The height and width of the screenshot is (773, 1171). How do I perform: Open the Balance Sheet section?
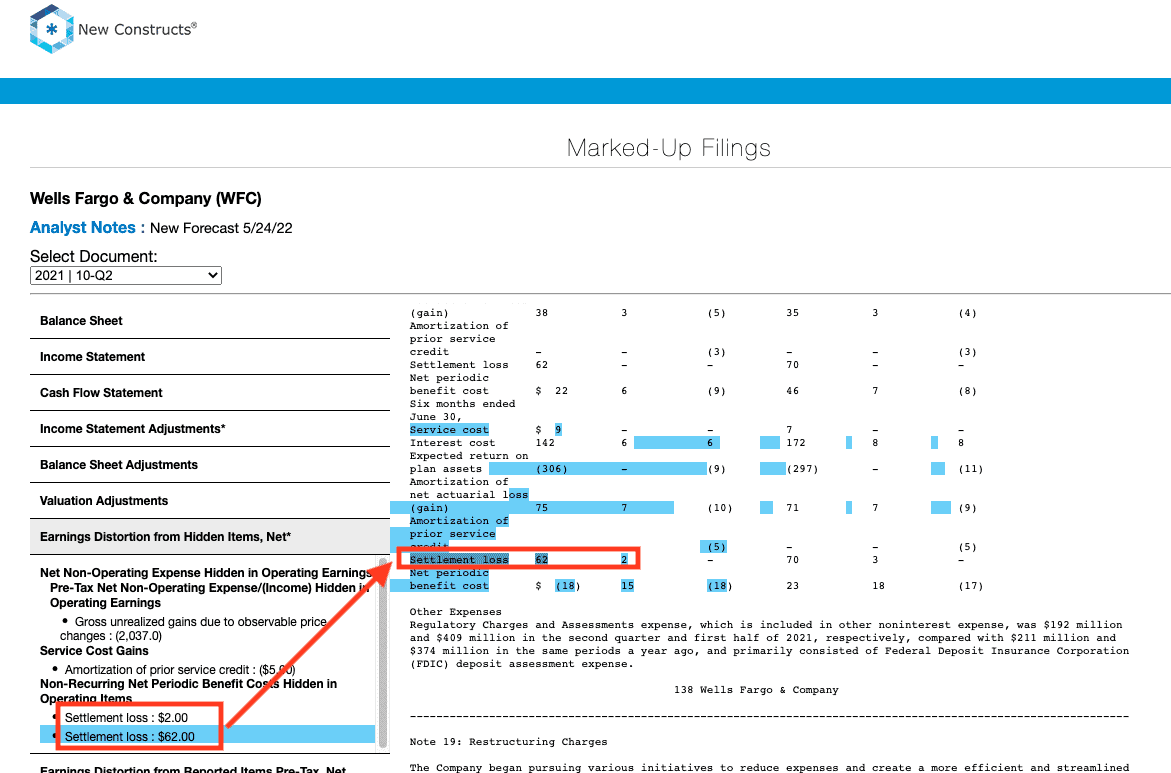[x=210, y=321]
